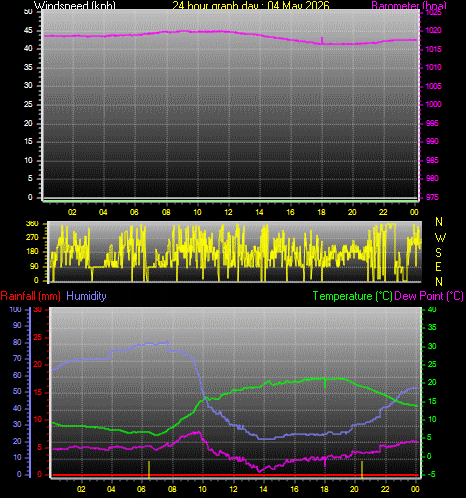Viewport: 466px width, 498px height.
Task: Click 80 on the blue Humidity axis
Action: 17,342
